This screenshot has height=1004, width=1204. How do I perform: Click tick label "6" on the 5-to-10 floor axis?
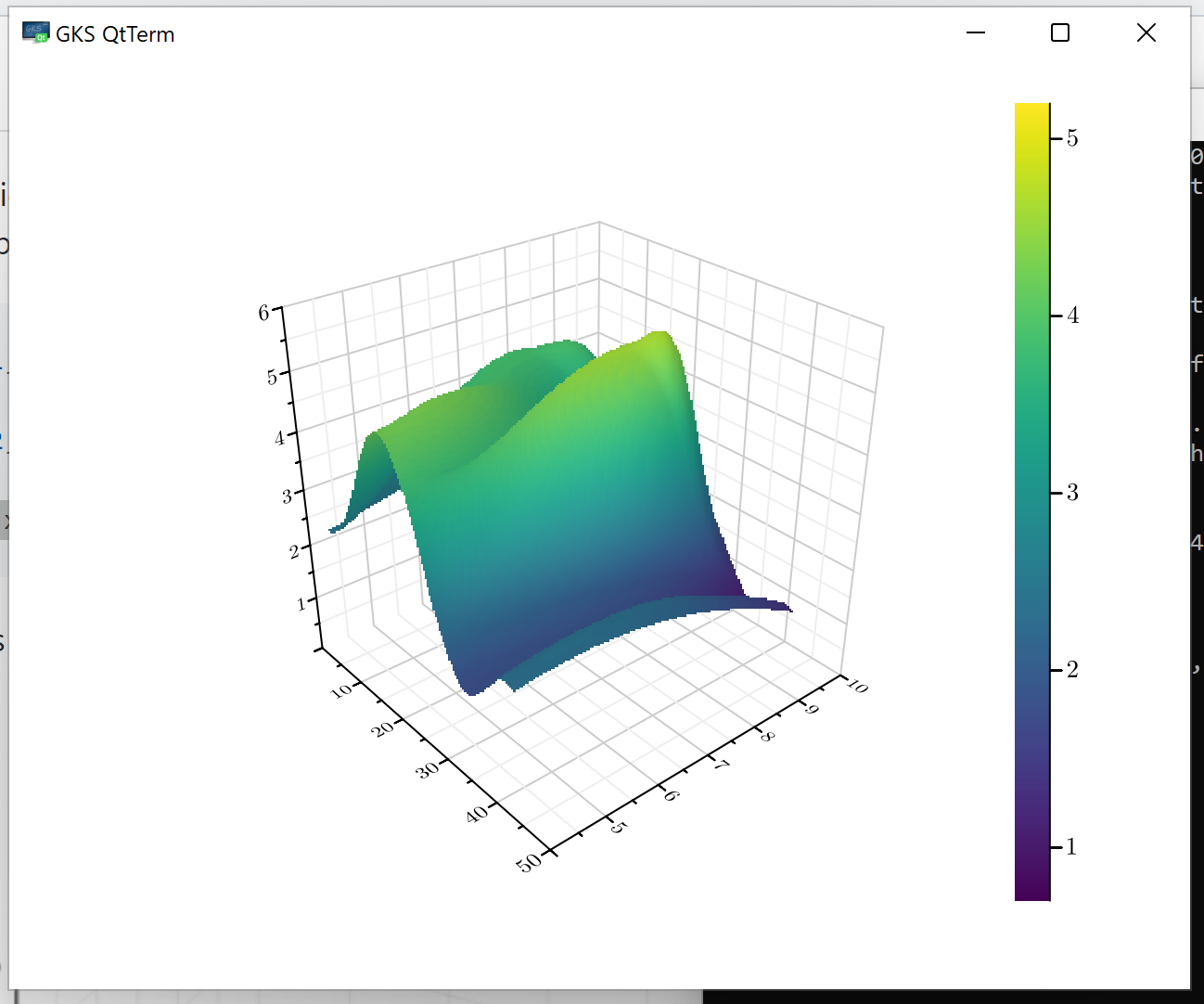[x=672, y=795]
